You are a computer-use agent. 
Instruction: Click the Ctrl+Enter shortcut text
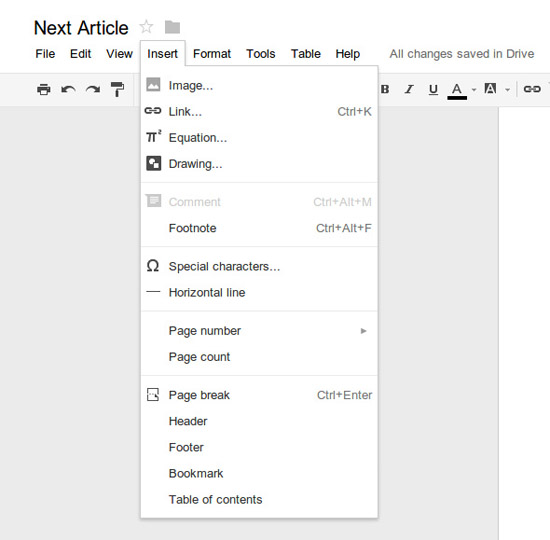344,395
